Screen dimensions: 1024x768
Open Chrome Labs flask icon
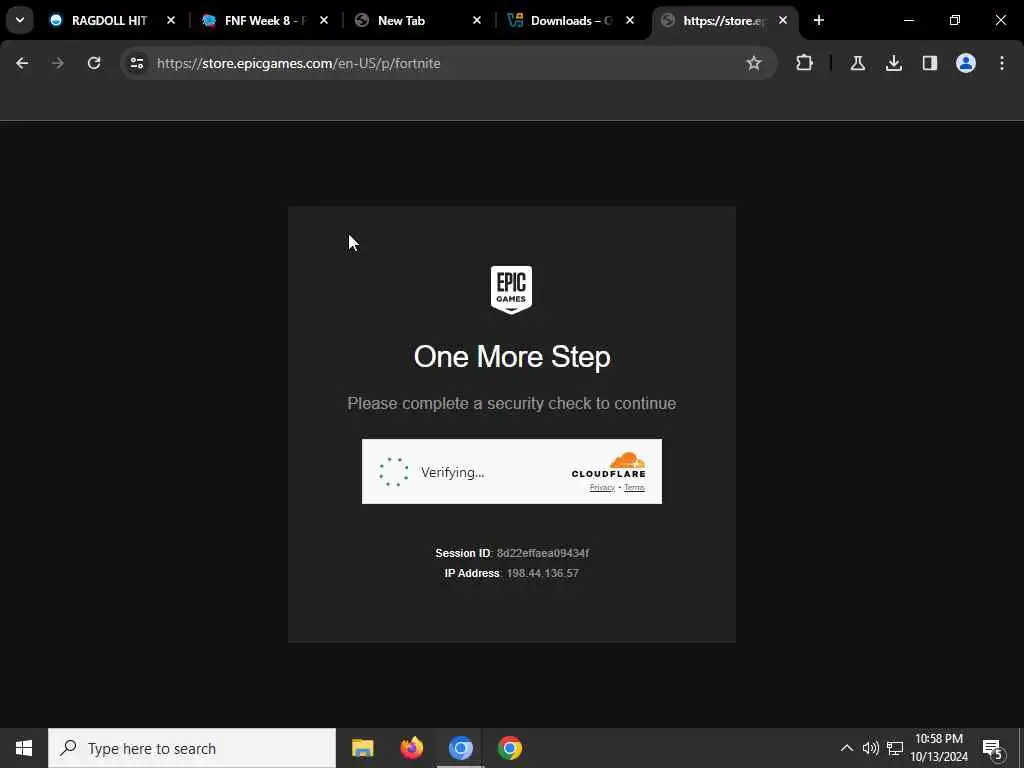click(x=857, y=63)
